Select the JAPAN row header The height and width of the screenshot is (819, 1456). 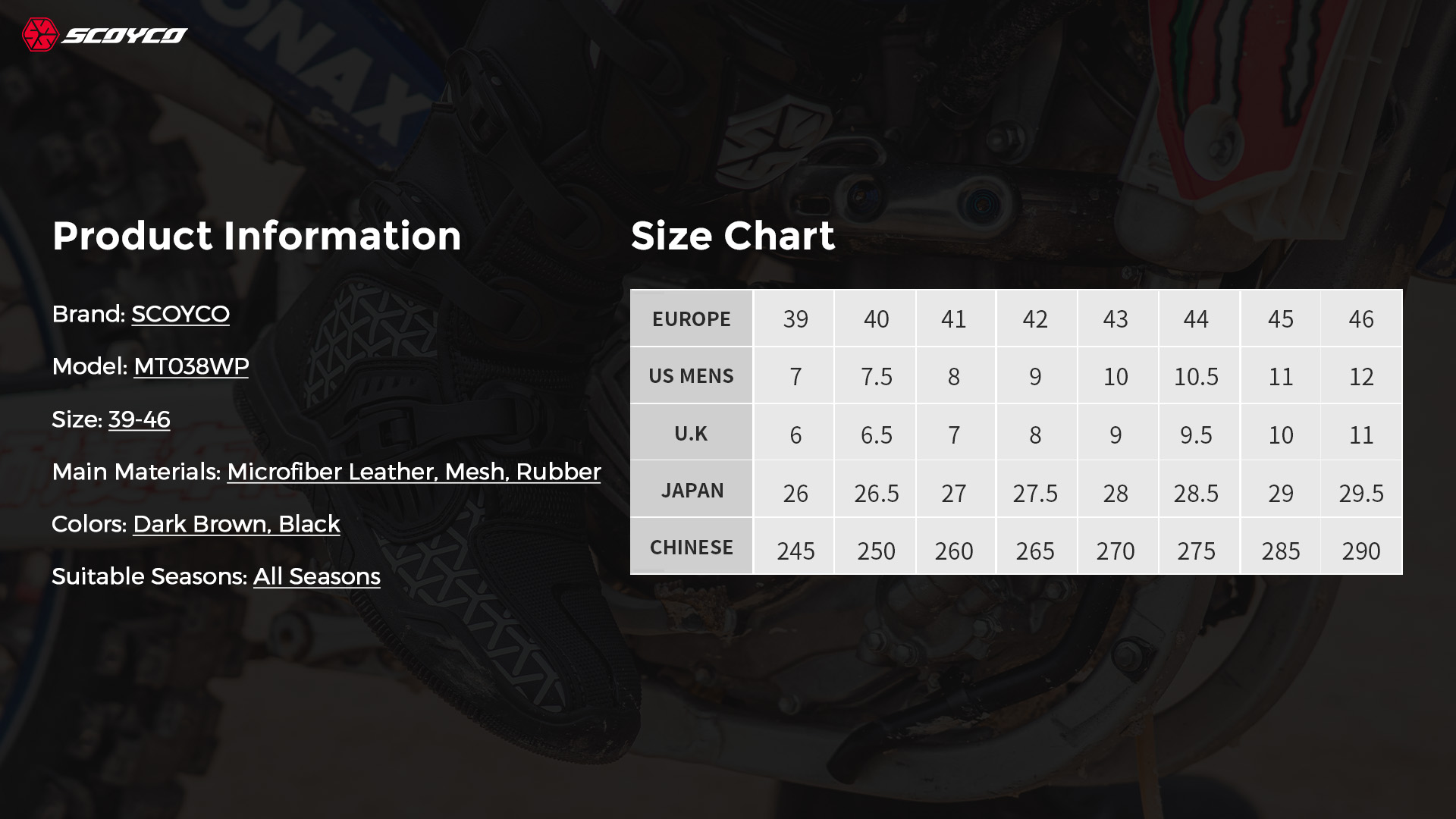point(692,490)
